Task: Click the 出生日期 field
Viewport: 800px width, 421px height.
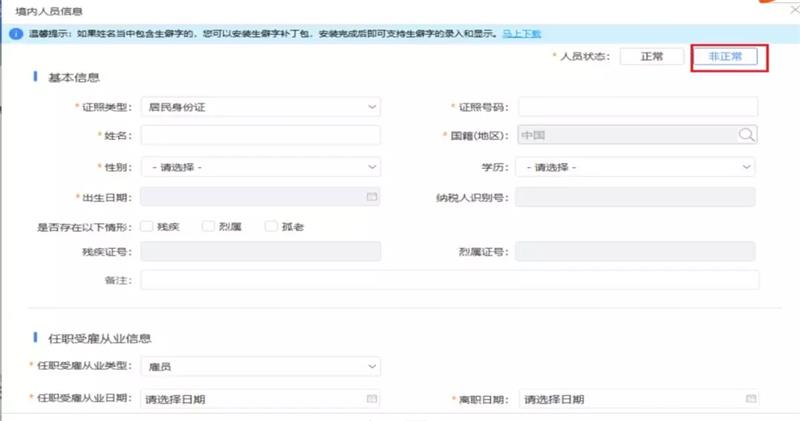Action: click(x=261, y=197)
